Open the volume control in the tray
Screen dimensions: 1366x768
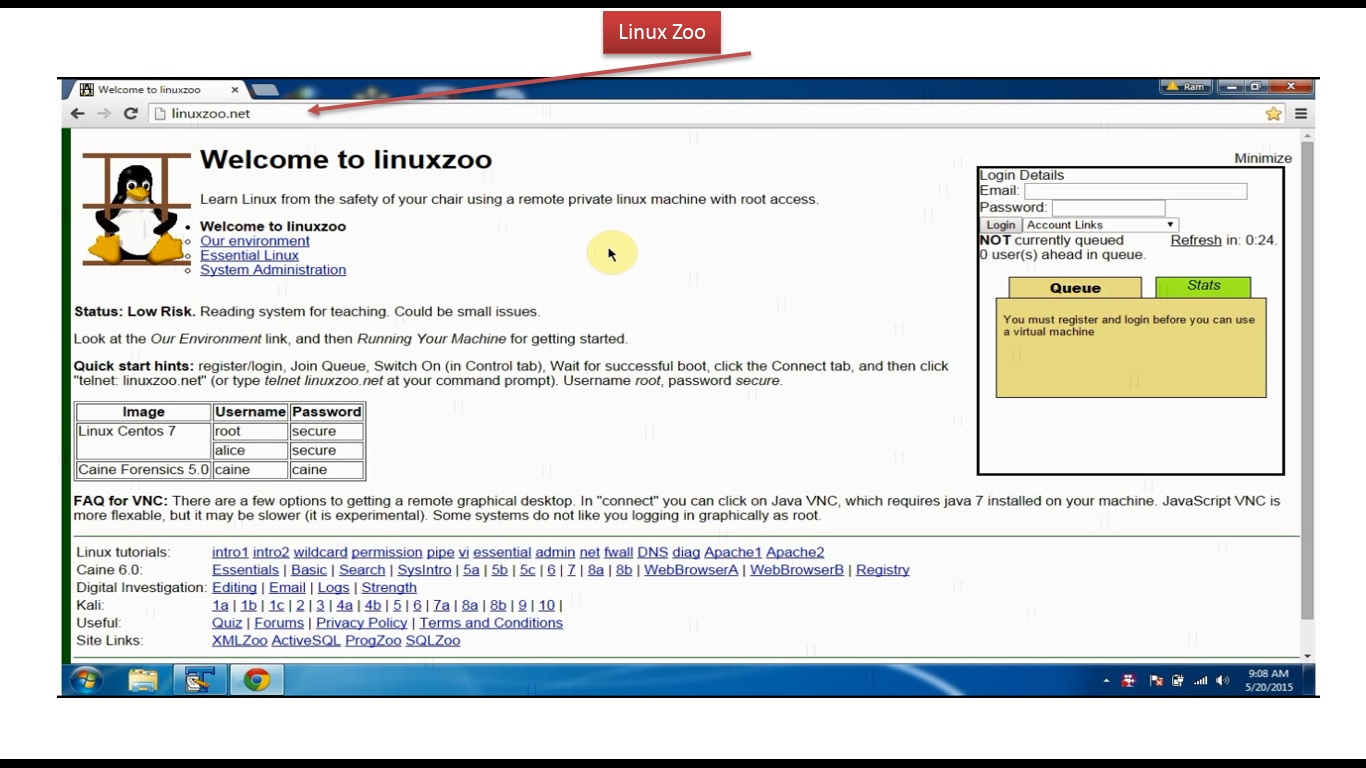[x=1222, y=681]
